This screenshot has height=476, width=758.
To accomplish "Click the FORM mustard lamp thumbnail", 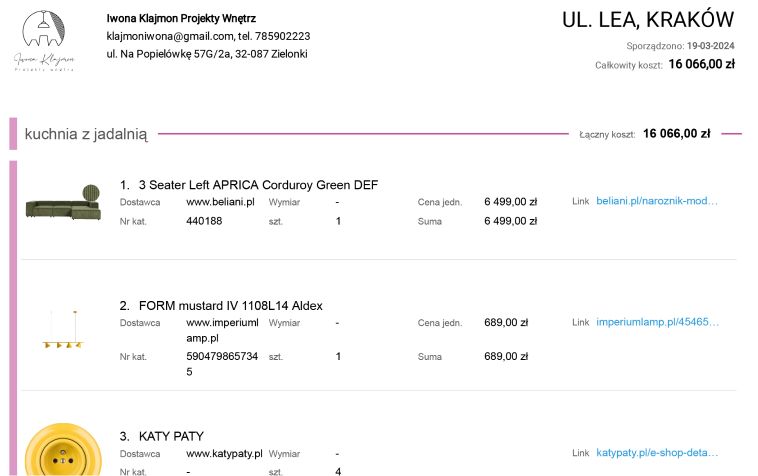I will click(x=62, y=330).
